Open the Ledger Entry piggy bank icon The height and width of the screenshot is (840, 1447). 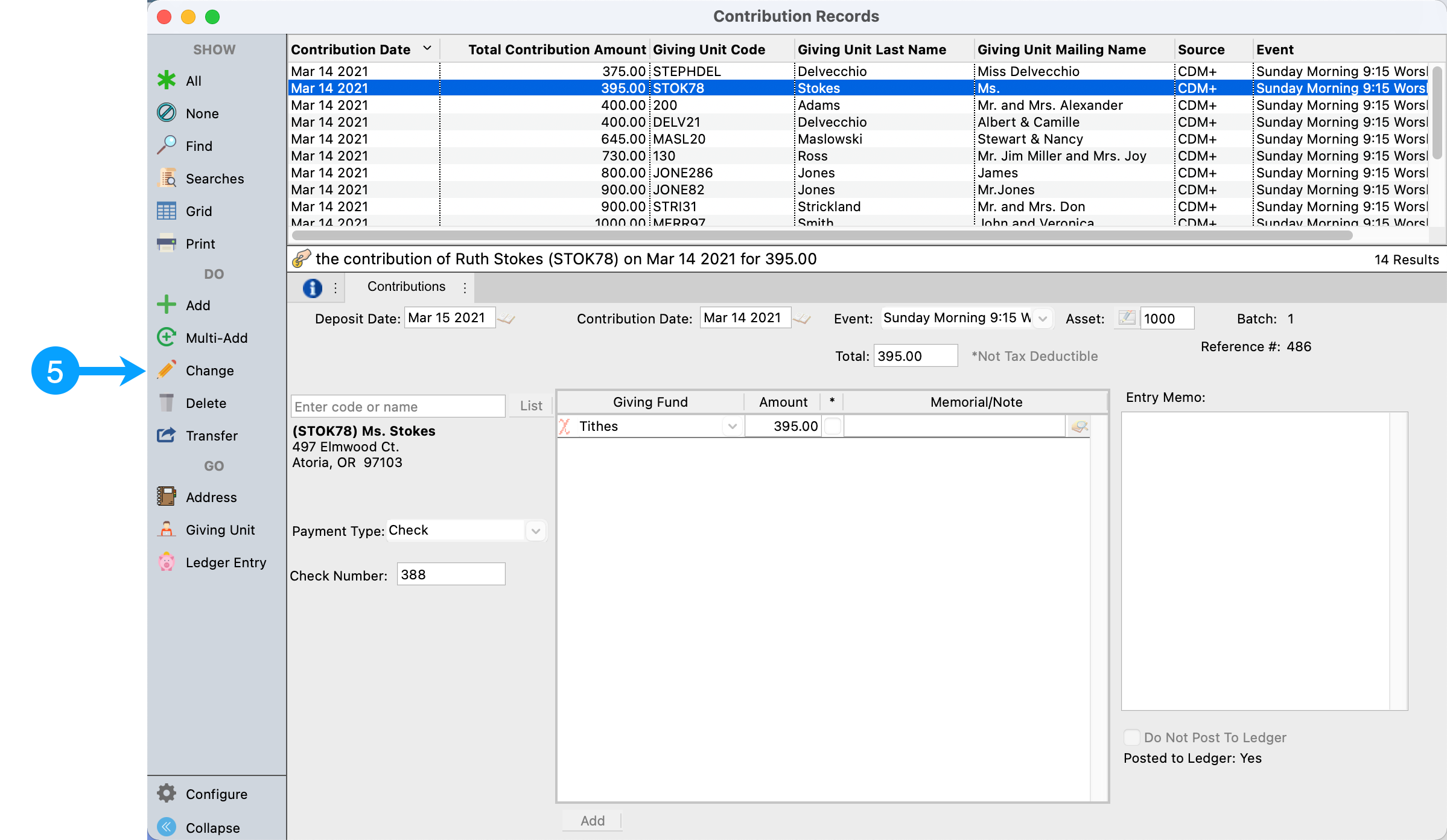pyautogui.click(x=167, y=562)
